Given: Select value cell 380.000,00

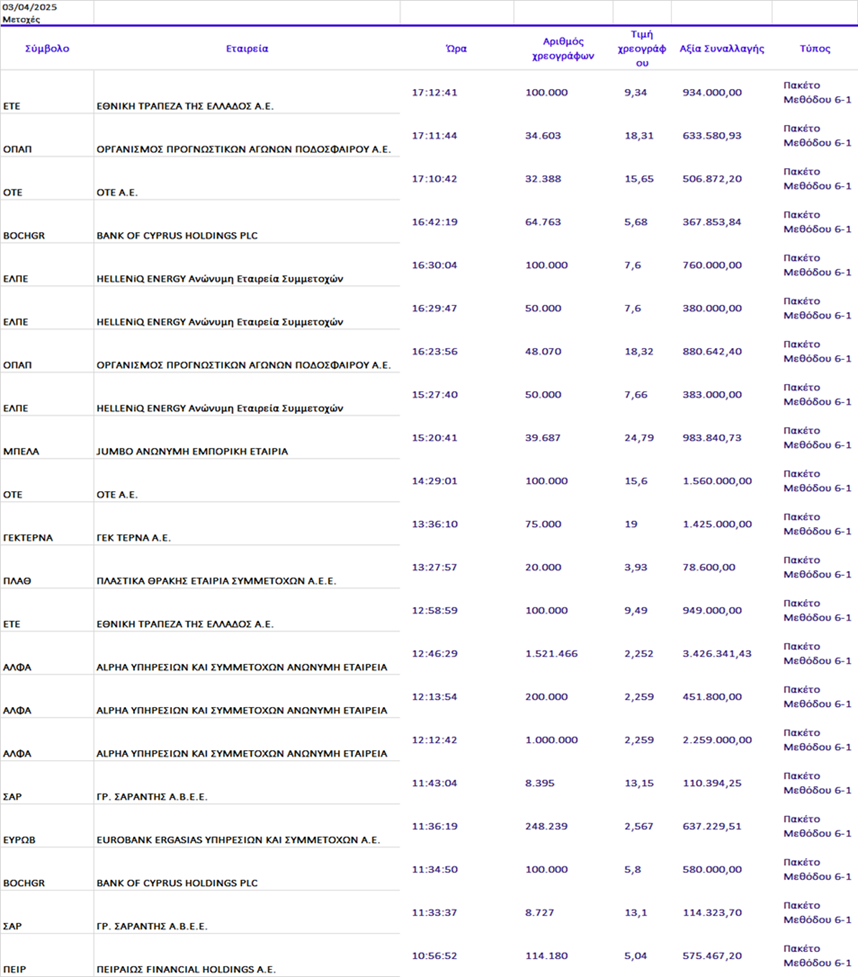Looking at the screenshot, I should [712, 308].
